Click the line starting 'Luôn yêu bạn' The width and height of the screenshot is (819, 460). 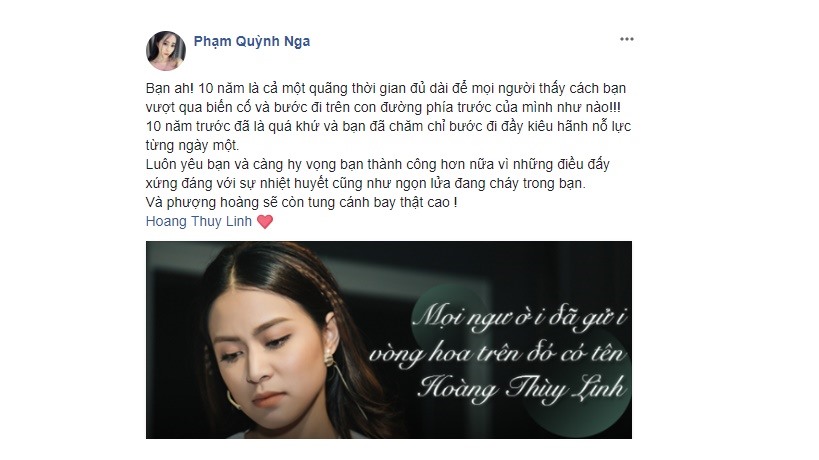click(x=378, y=164)
